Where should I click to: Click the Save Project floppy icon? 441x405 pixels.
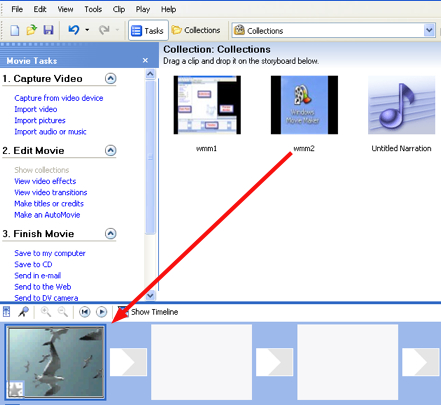48,30
